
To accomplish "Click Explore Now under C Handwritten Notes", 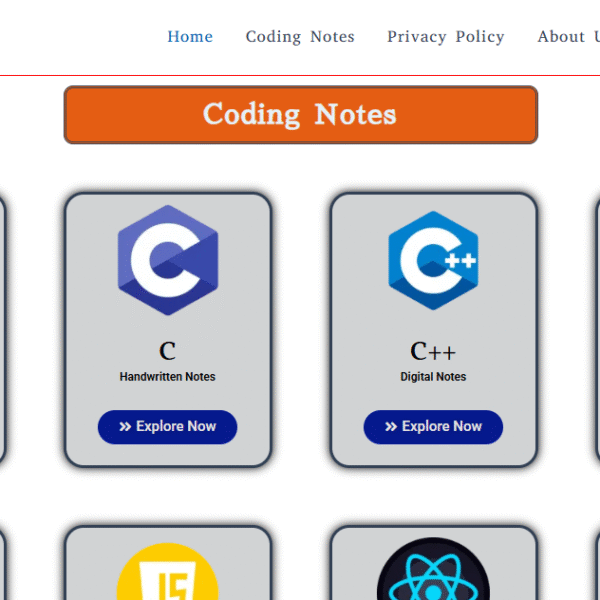I will pyautogui.click(x=168, y=427).
